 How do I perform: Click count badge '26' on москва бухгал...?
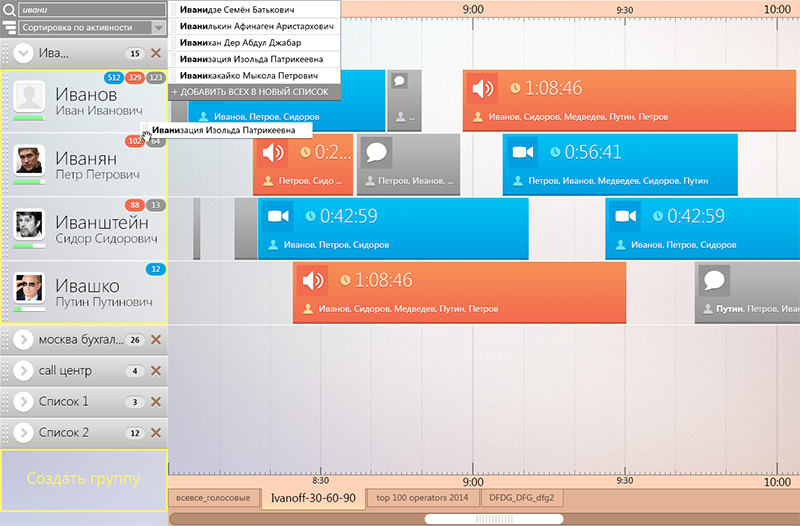click(x=135, y=340)
